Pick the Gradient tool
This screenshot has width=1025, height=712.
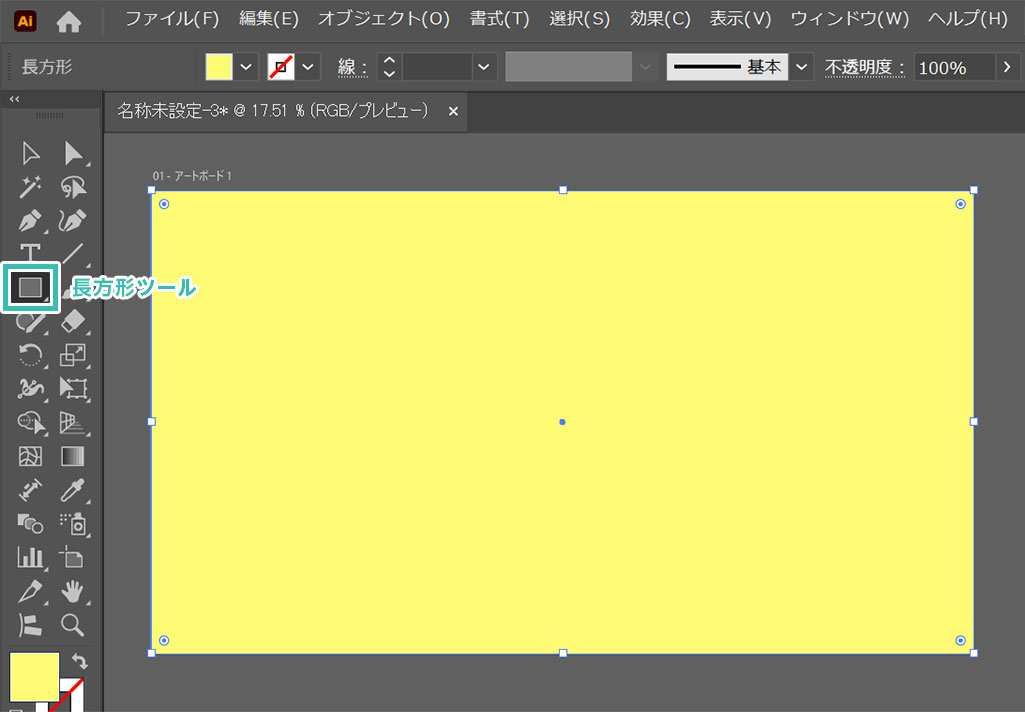[73, 456]
